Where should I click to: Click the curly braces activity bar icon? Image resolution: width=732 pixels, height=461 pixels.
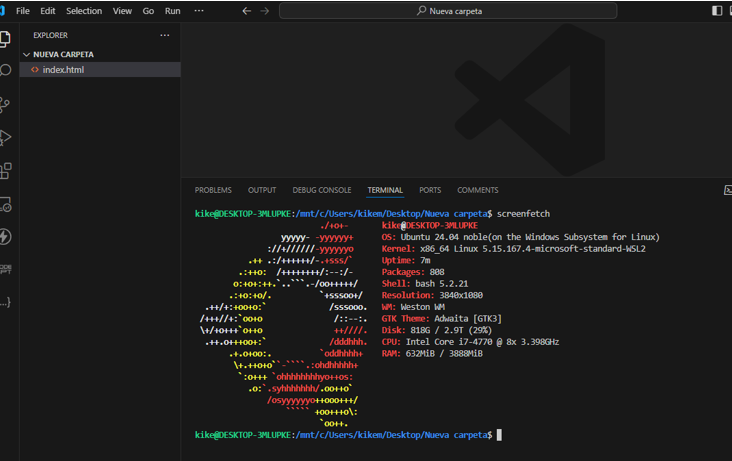click(x=6, y=301)
